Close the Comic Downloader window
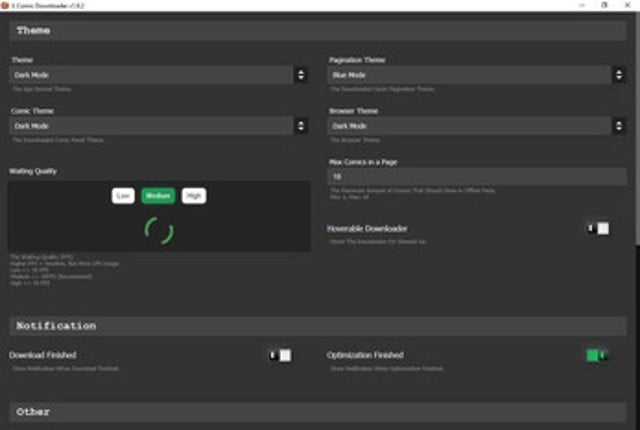The image size is (640, 430). (x=628, y=5)
